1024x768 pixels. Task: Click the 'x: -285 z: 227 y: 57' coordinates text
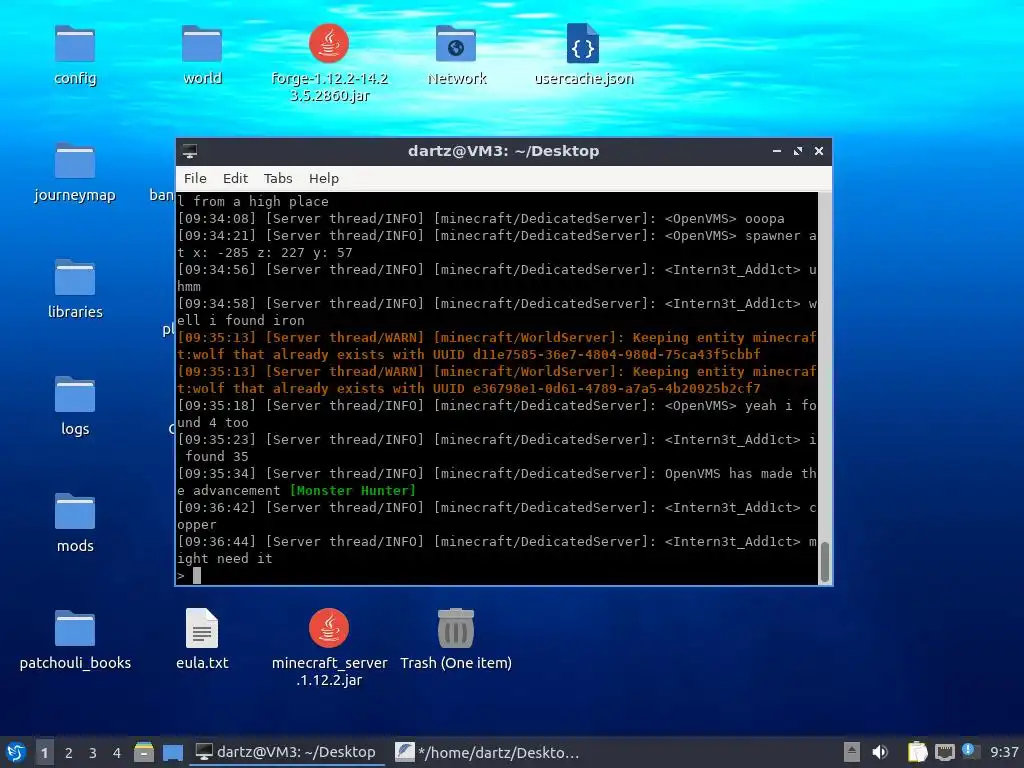tap(272, 253)
